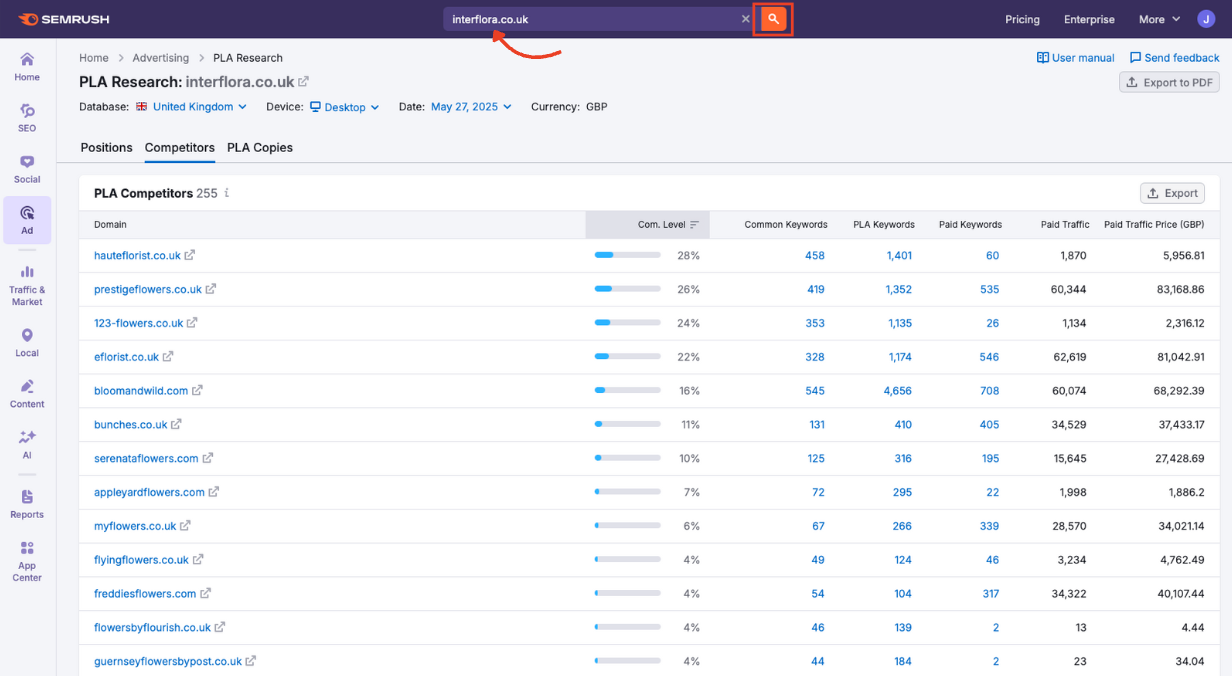Open the PLA Copies tab
The image size is (1232, 676).
pos(259,148)
